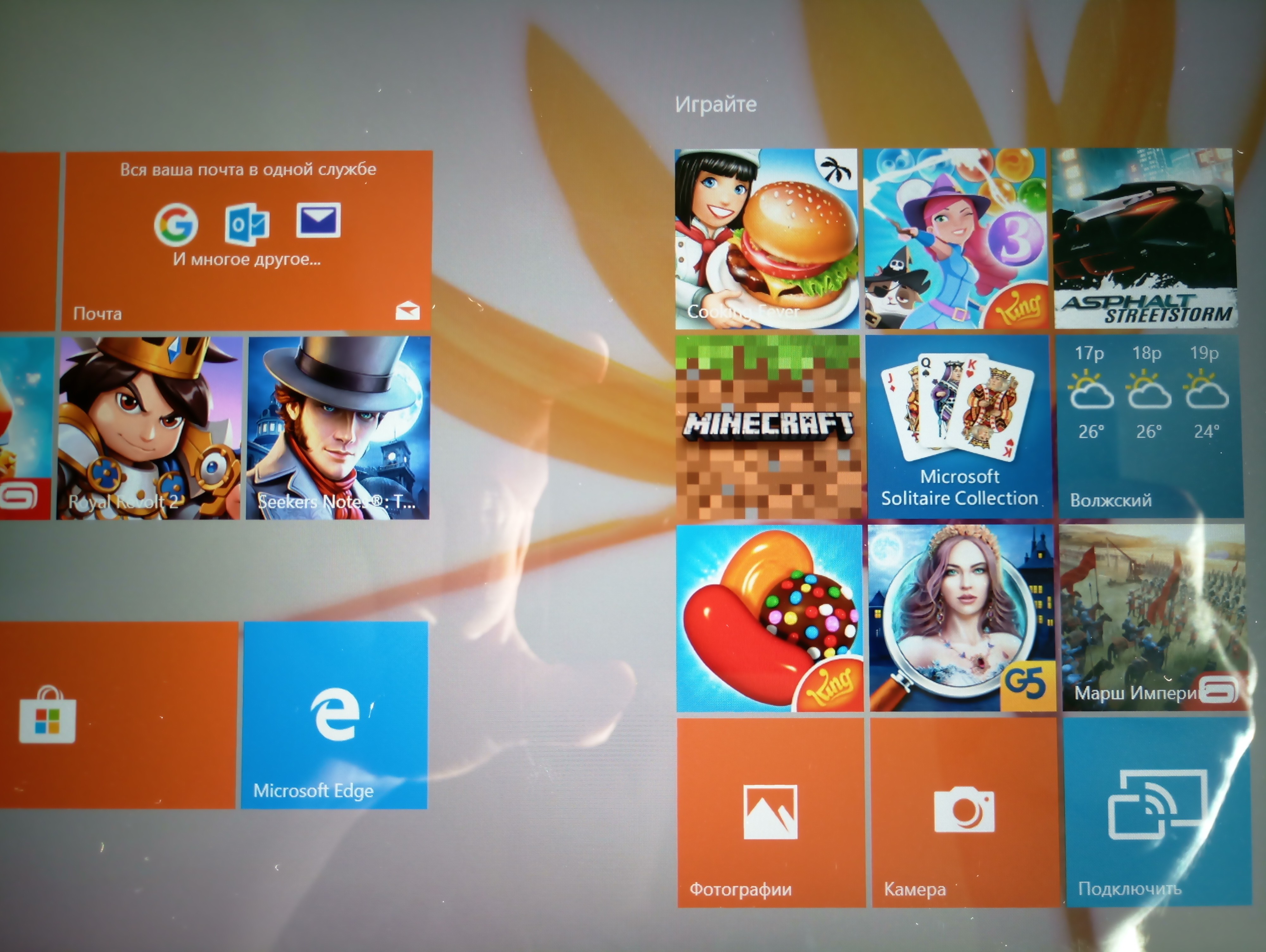The height and width of the screenshot is (952, 1266).
Task: Open the Марш Империй game tile
Action: [x=1153, y=618]
